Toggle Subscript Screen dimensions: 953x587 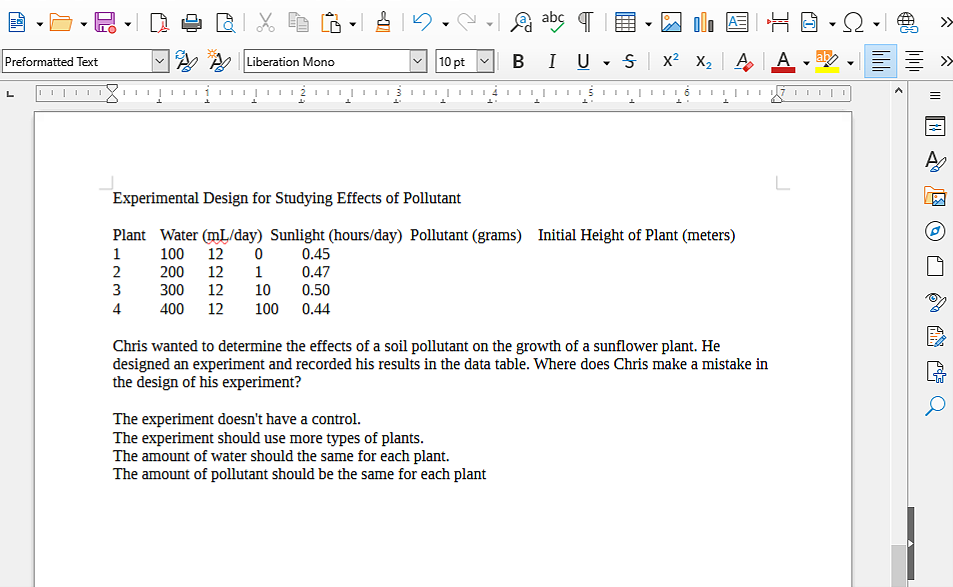[704, 61]
